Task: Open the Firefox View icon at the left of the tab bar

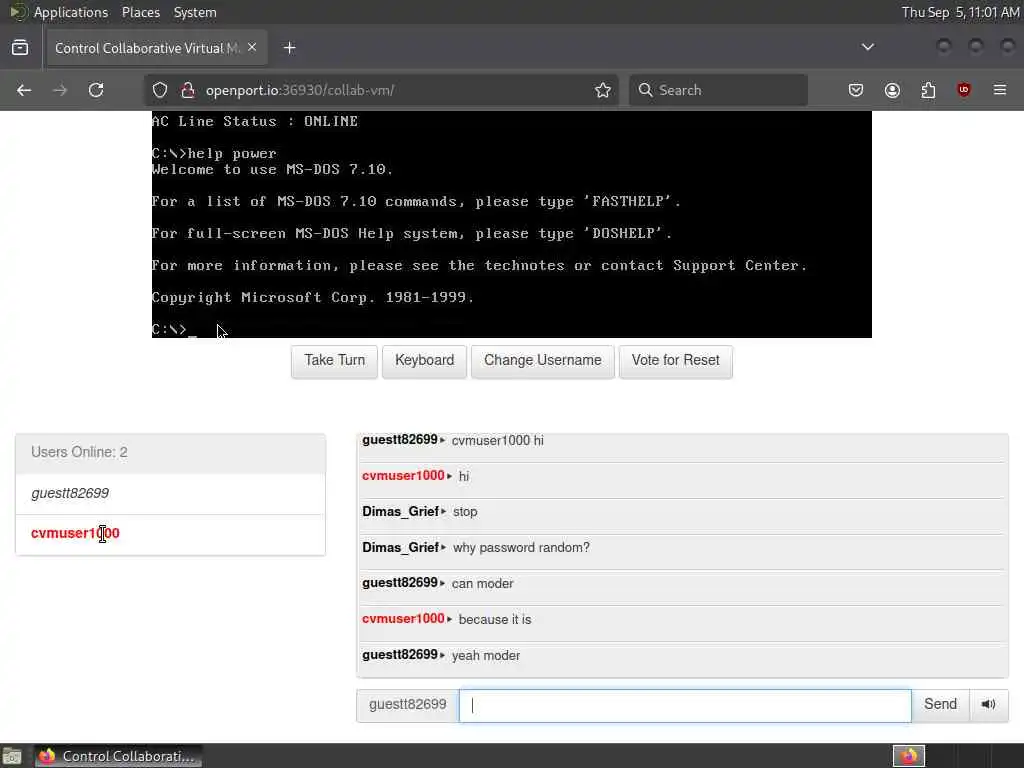Action: [x=20, y=48]
